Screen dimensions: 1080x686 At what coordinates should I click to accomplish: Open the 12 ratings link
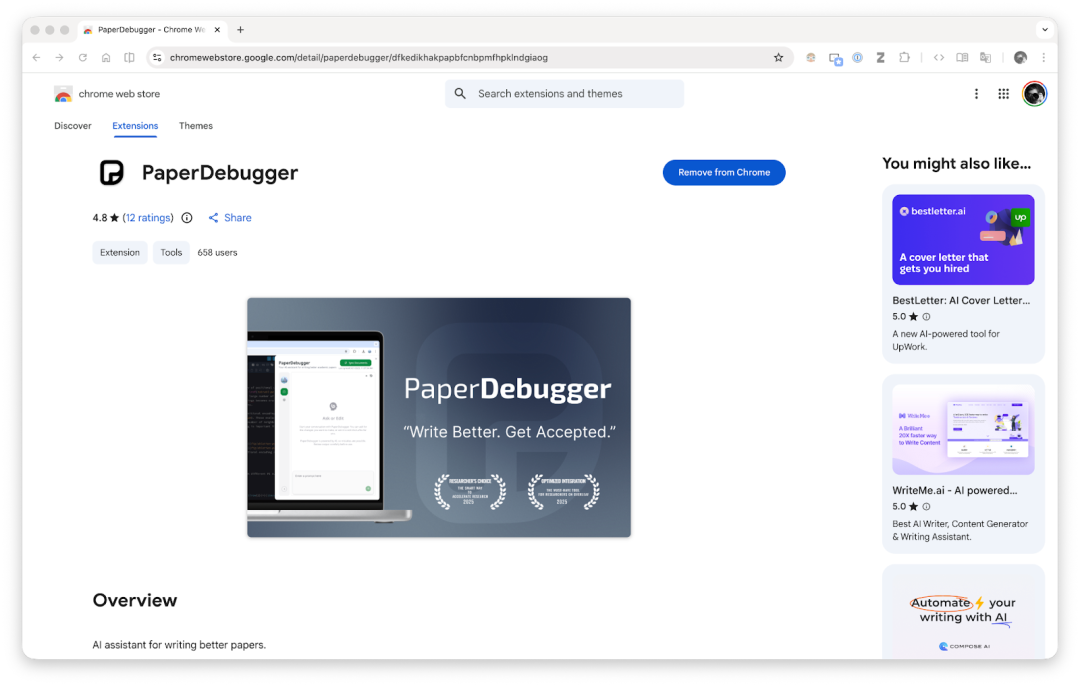point(148,217)
